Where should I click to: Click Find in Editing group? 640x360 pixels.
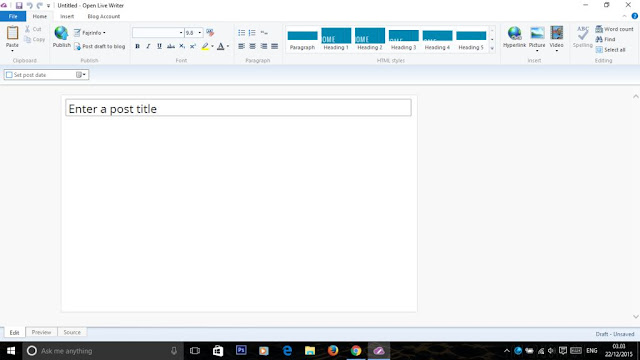pyautogui.click(x=605, y=39)
